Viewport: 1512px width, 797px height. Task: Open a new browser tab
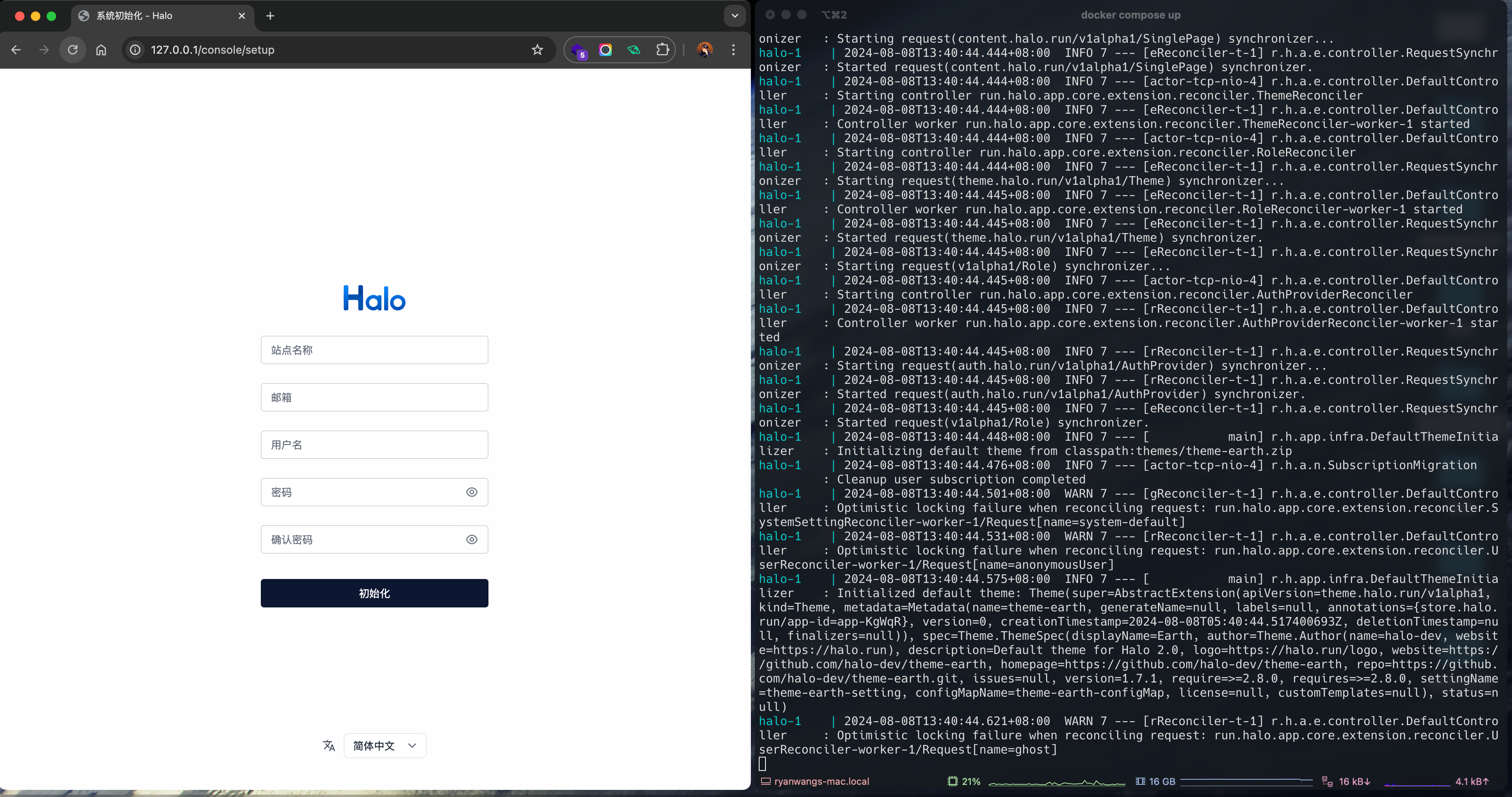(270, 16)
